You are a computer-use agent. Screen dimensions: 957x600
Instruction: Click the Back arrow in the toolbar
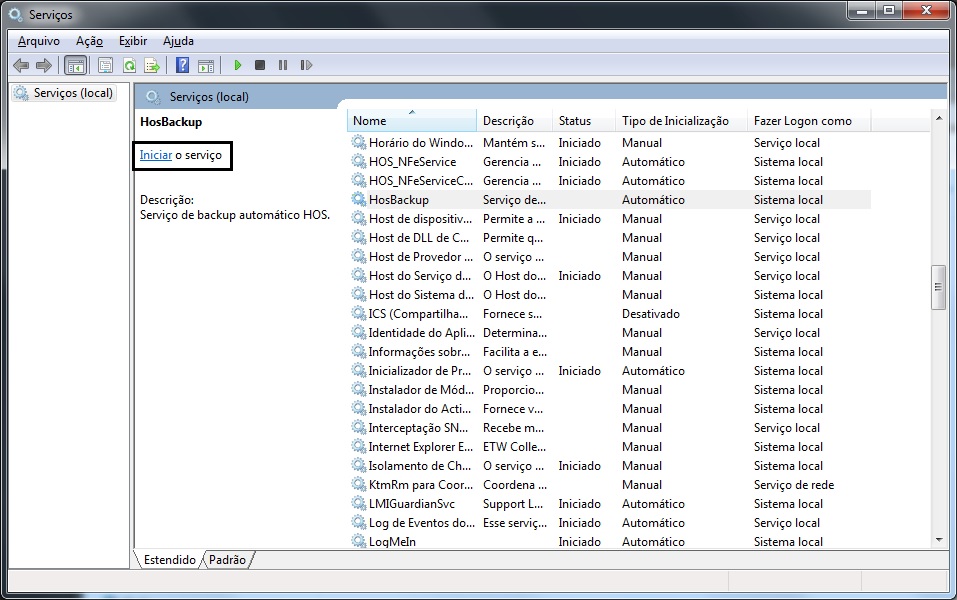[21, 66]
